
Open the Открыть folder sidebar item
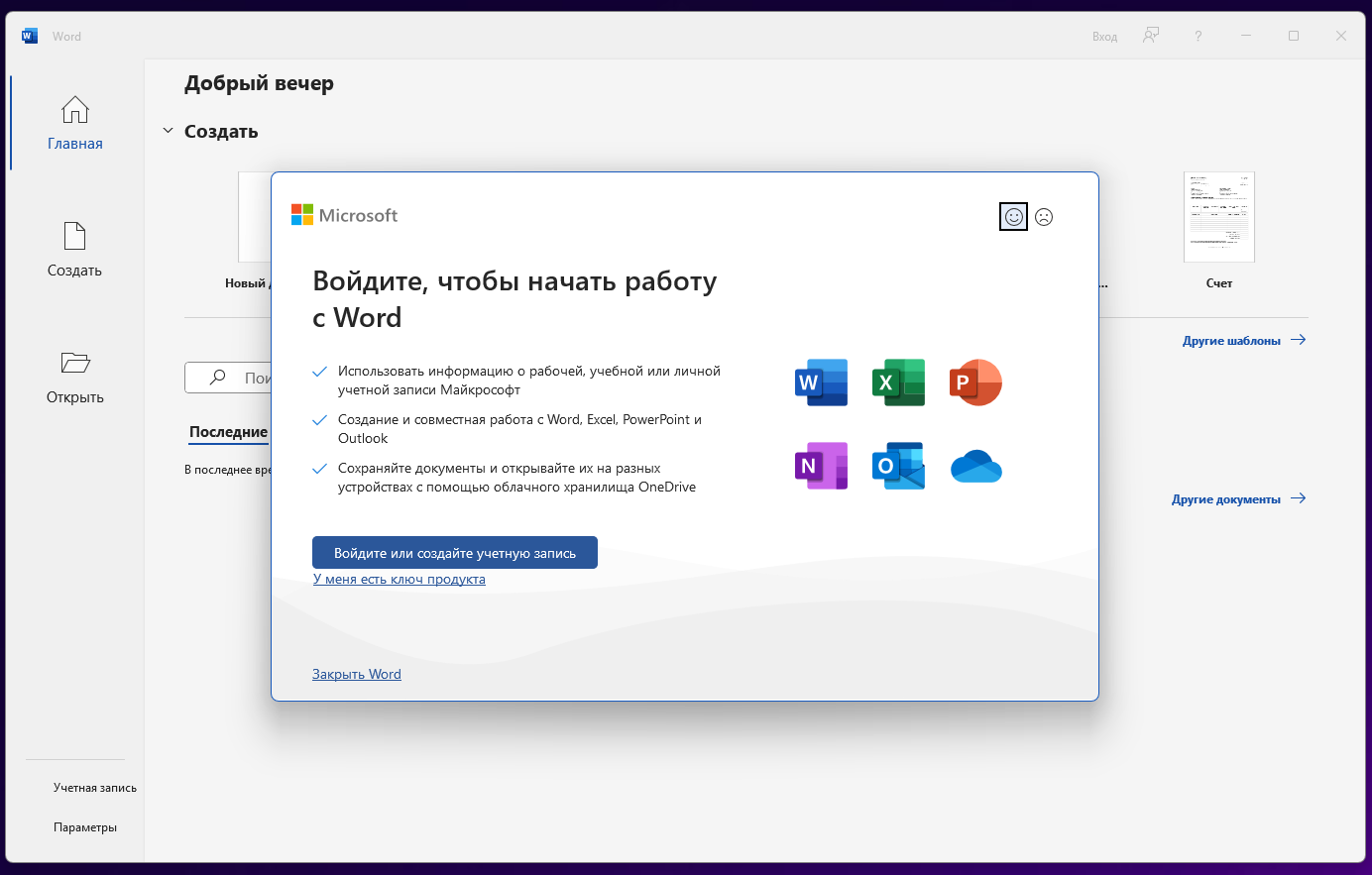tap(75, 377)
